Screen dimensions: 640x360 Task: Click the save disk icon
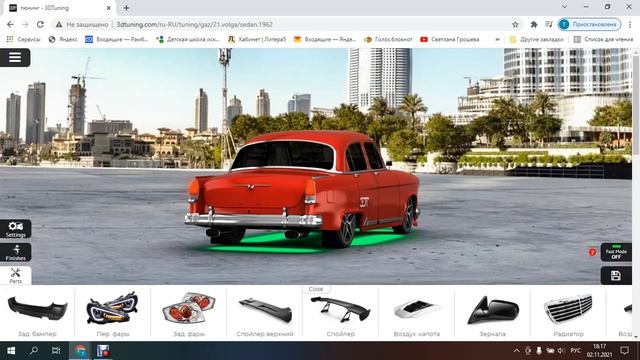(x=616, y=276)
